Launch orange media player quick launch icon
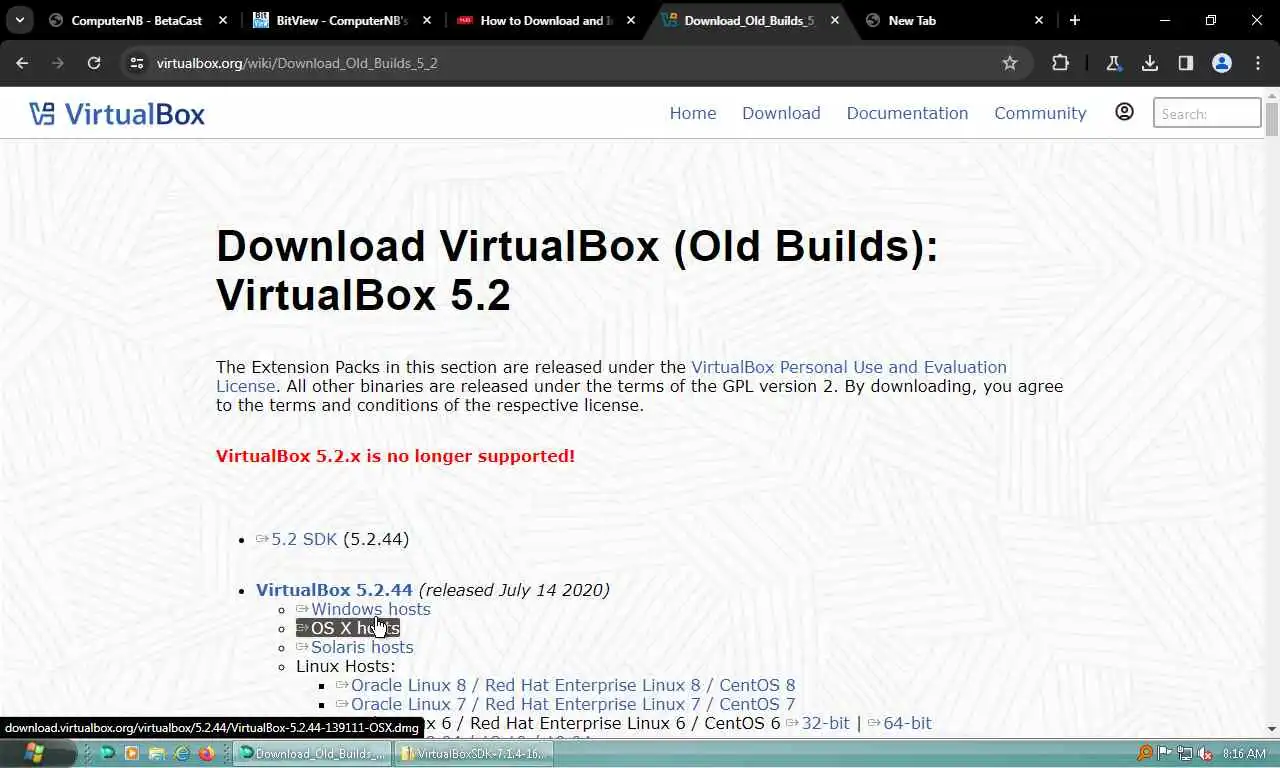The width and height of the screenshot is (1280, 768). 132,753
